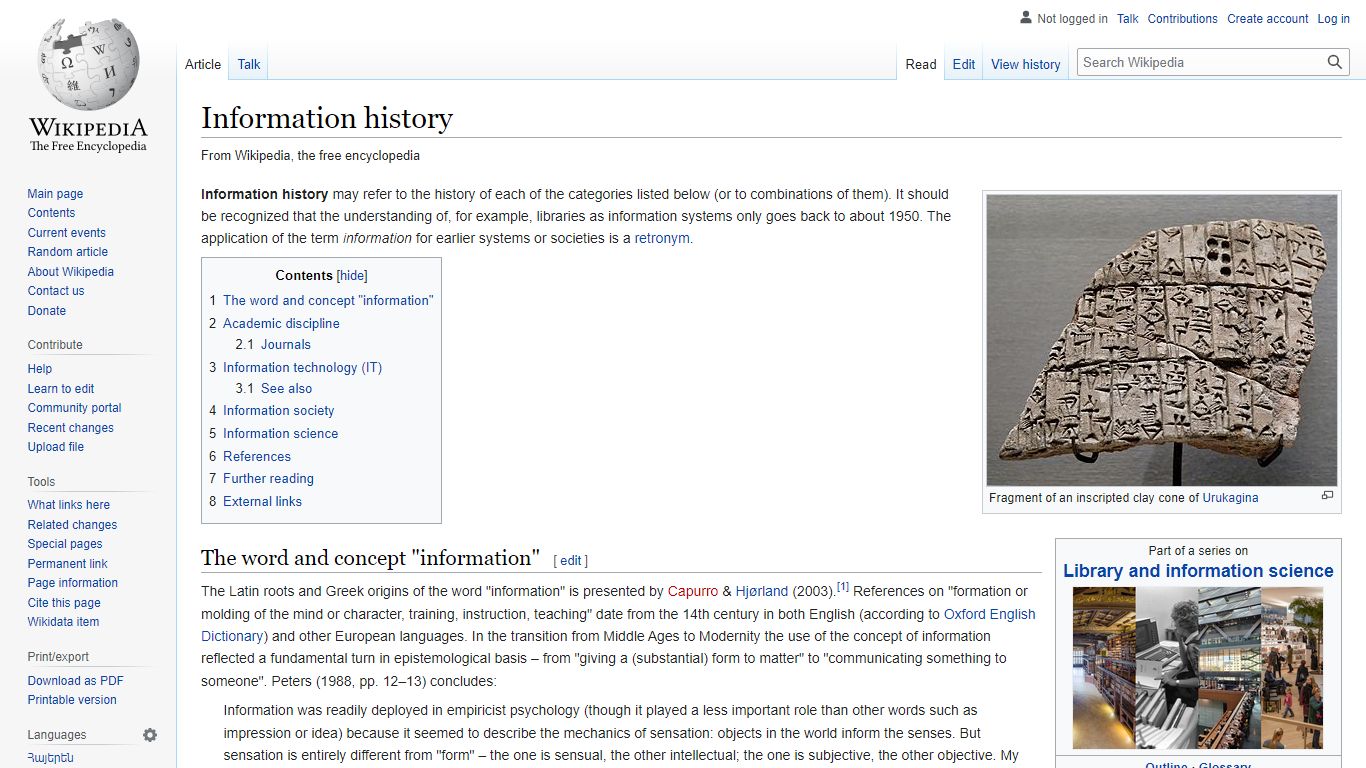
Task: Jump to See also subsection in contents
Action: (x=274, y=389)
